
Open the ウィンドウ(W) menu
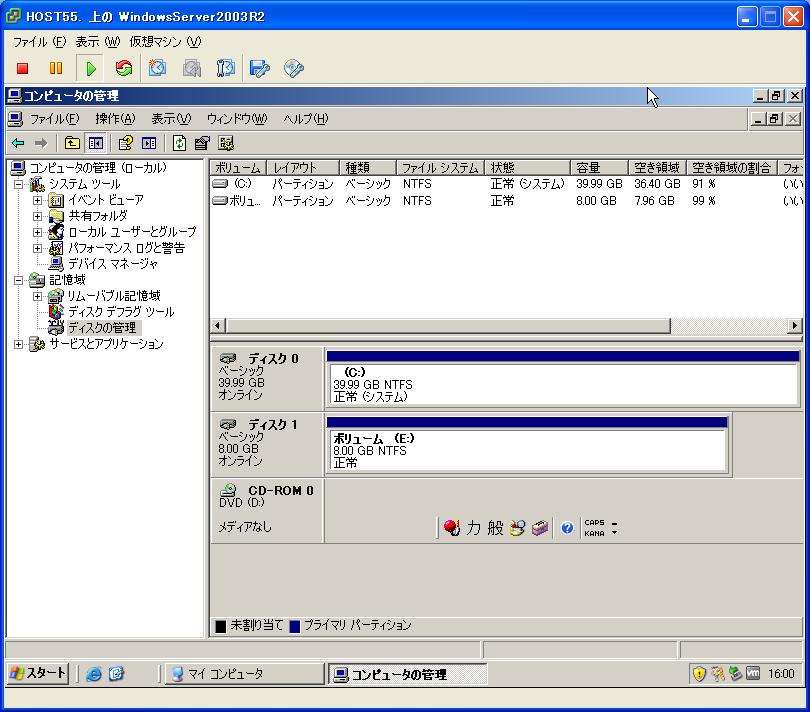pos(237,119)
